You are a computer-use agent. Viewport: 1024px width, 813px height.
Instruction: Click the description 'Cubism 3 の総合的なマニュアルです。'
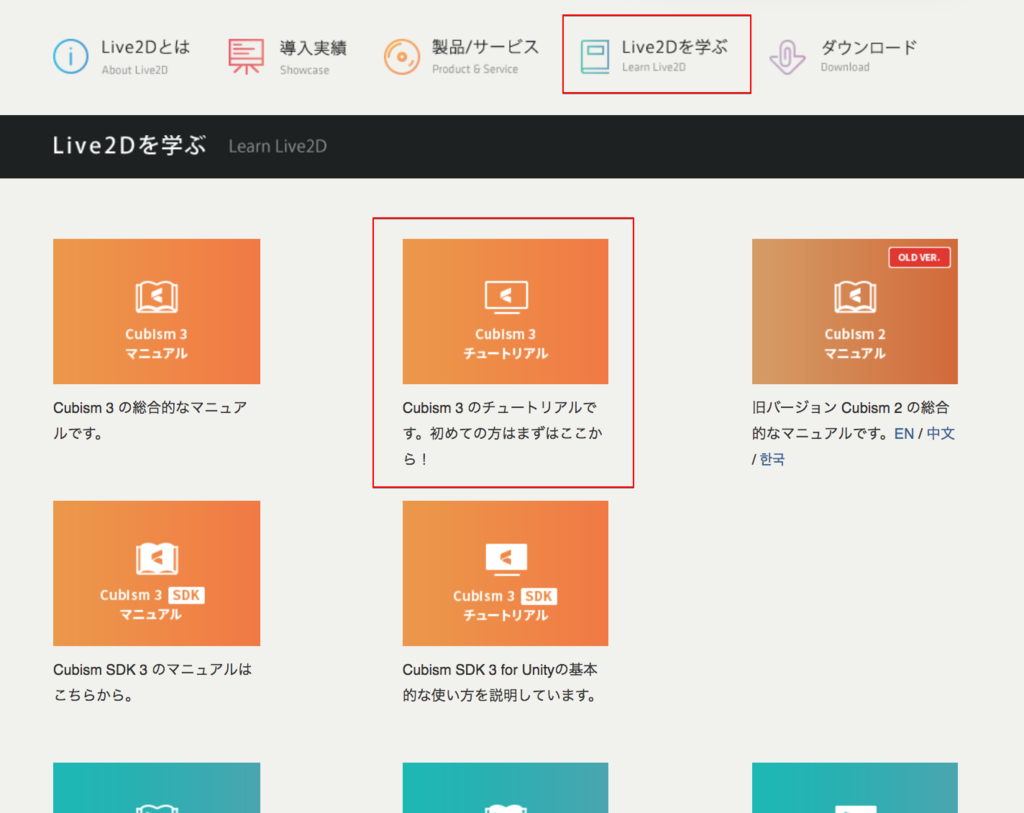[150, 421]
